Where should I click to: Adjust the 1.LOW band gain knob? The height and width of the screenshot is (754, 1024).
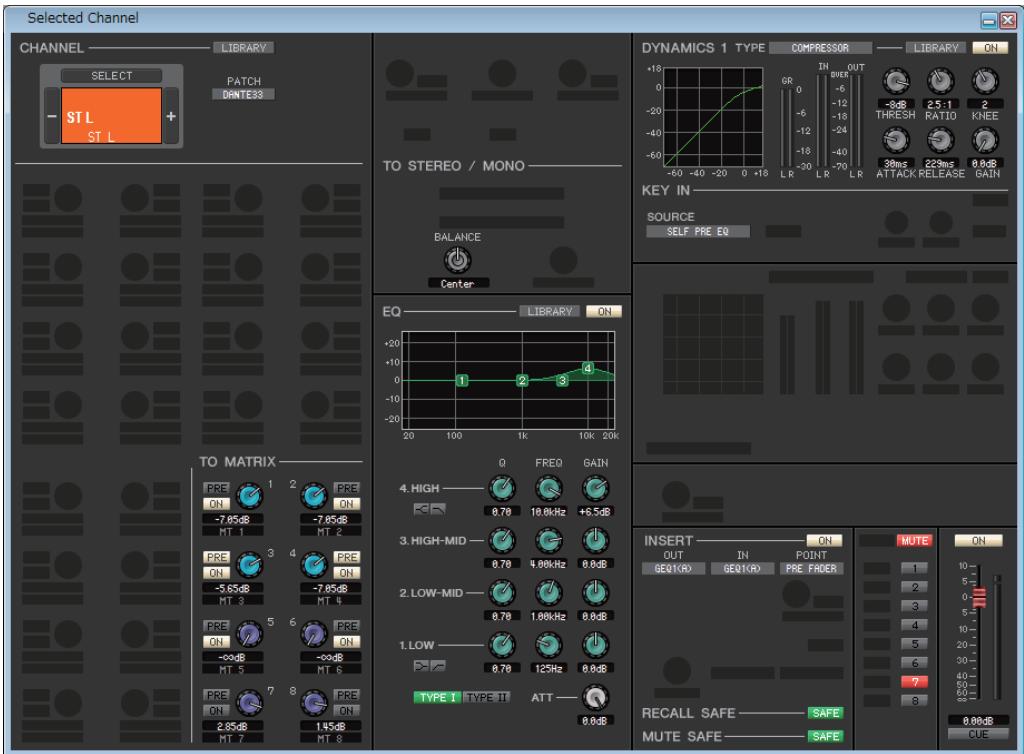point(595,645)
